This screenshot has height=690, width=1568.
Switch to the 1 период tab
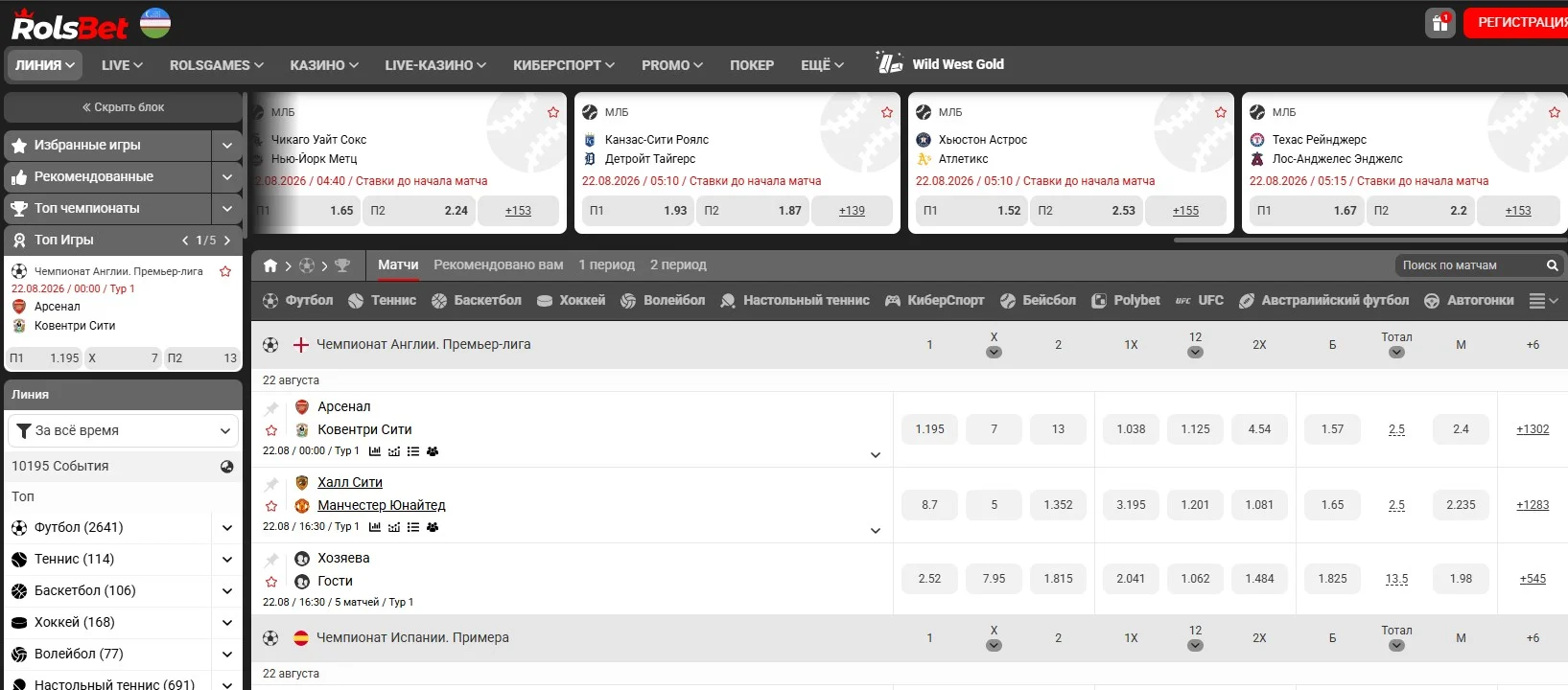coord(606,265)
